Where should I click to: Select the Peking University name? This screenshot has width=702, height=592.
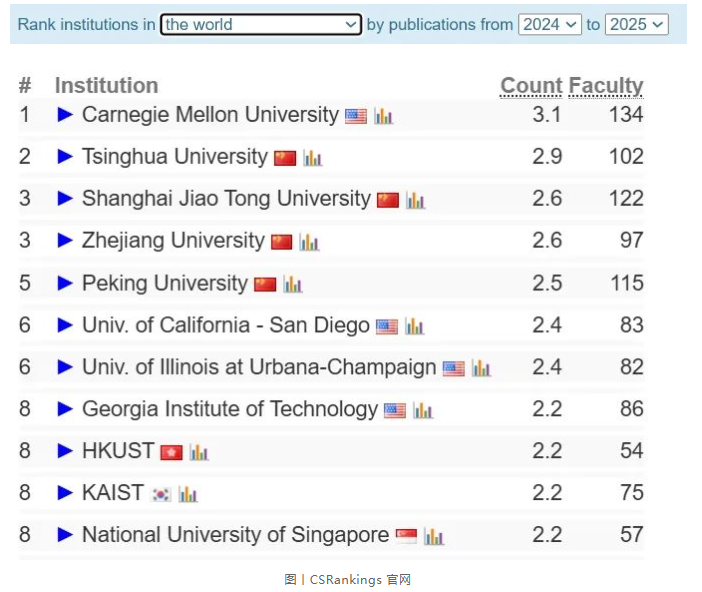point(165,283)
